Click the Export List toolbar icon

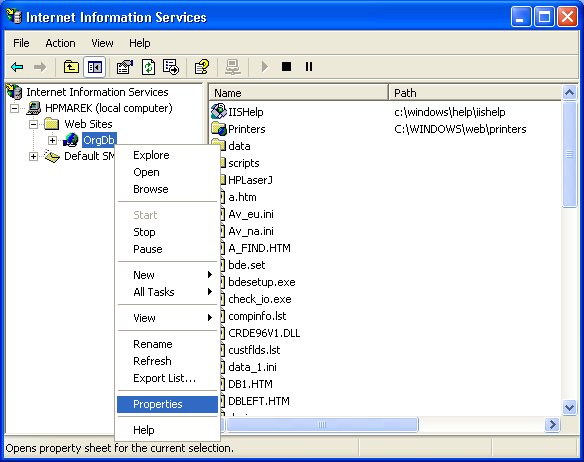click(x=171, y=67)
